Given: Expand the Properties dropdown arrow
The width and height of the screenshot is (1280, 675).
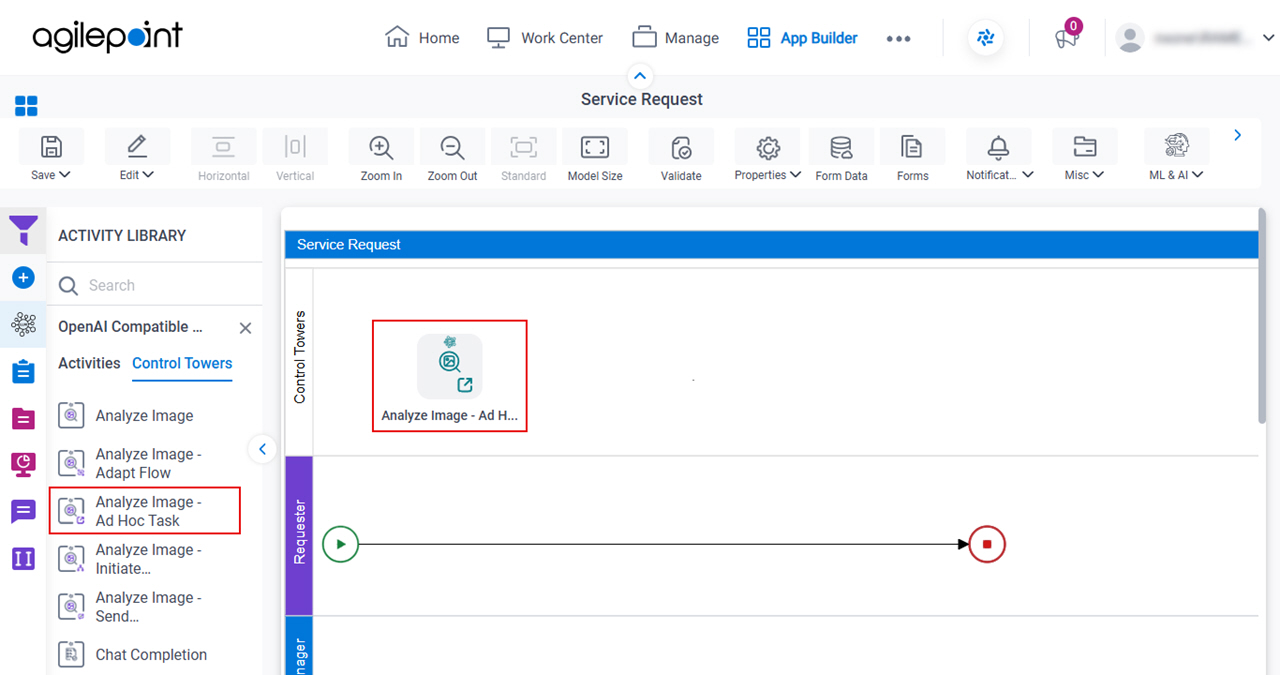Looking at the screenshot, I should click(x=796, y=175).
